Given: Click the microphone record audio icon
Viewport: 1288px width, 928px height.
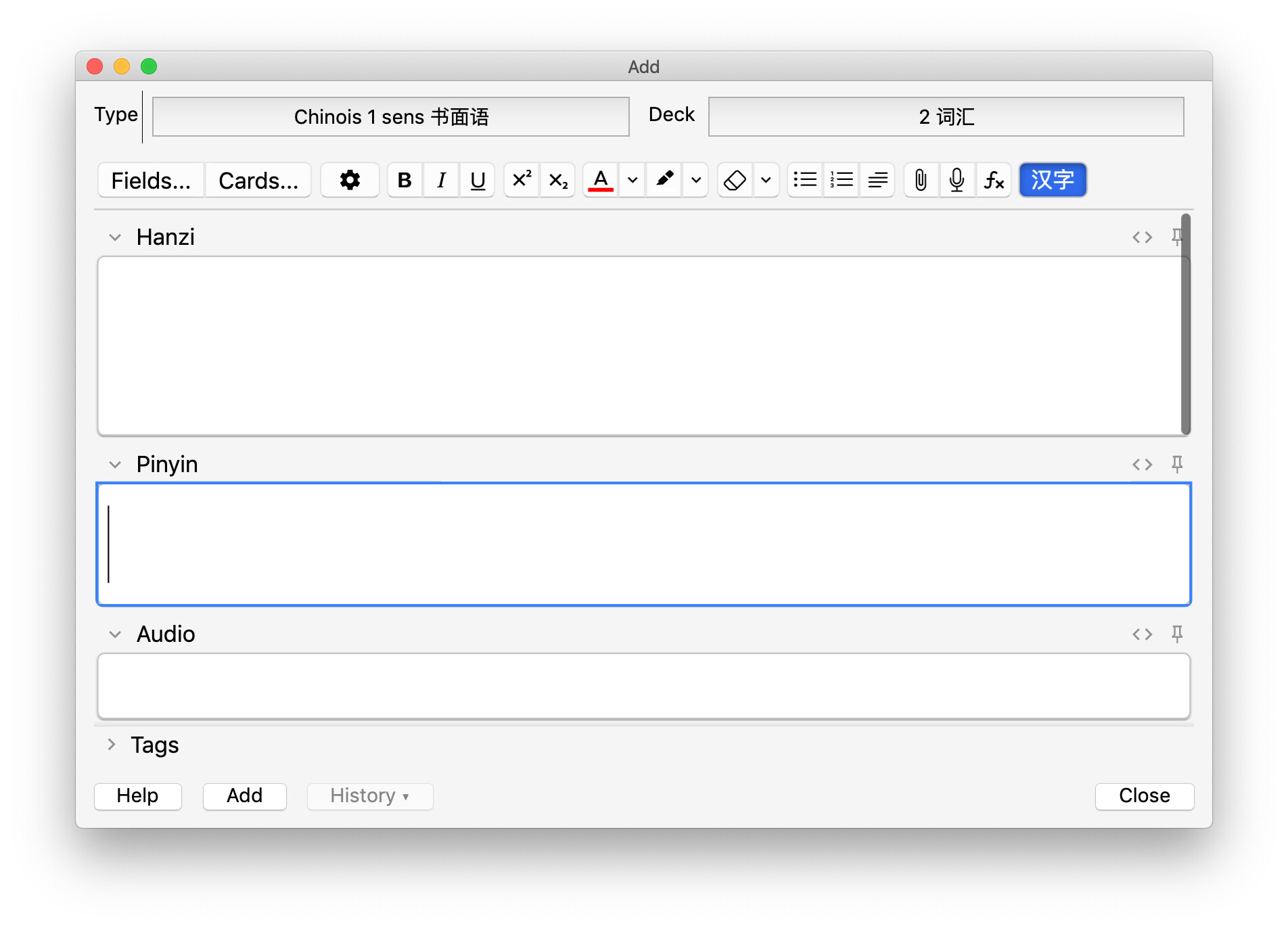Looking at the screenshot, I should [957, 180].
